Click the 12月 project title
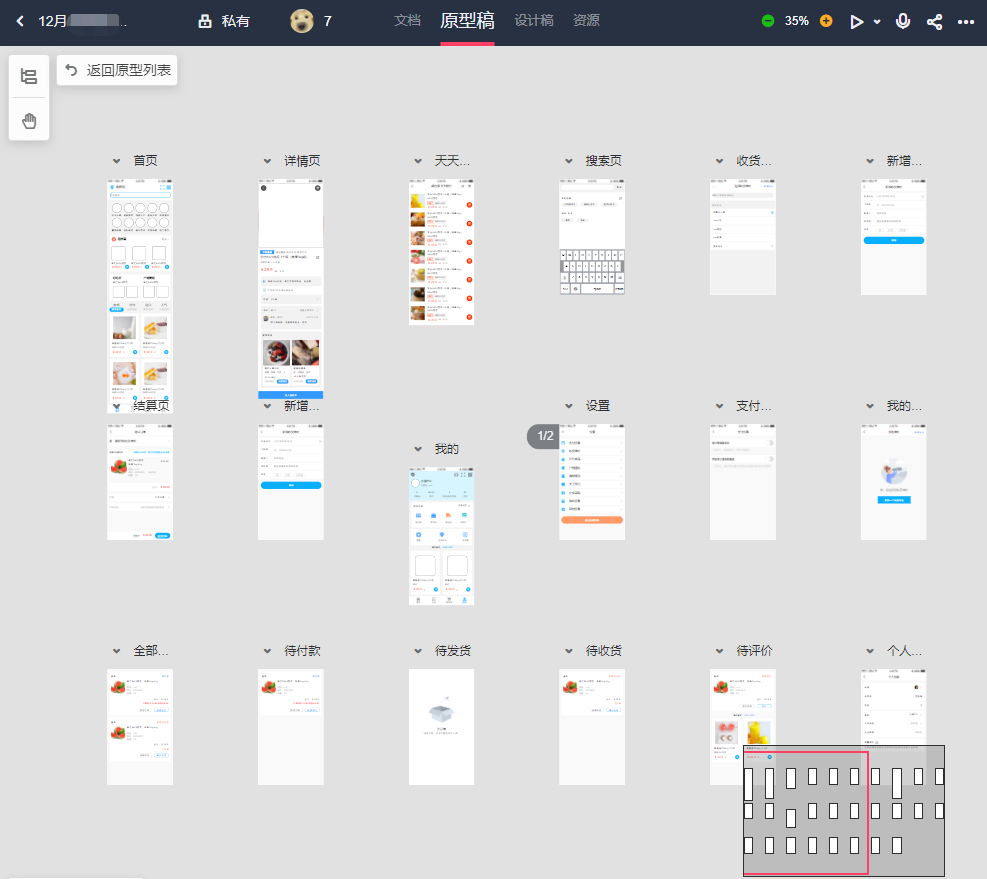 click(82, 21)
